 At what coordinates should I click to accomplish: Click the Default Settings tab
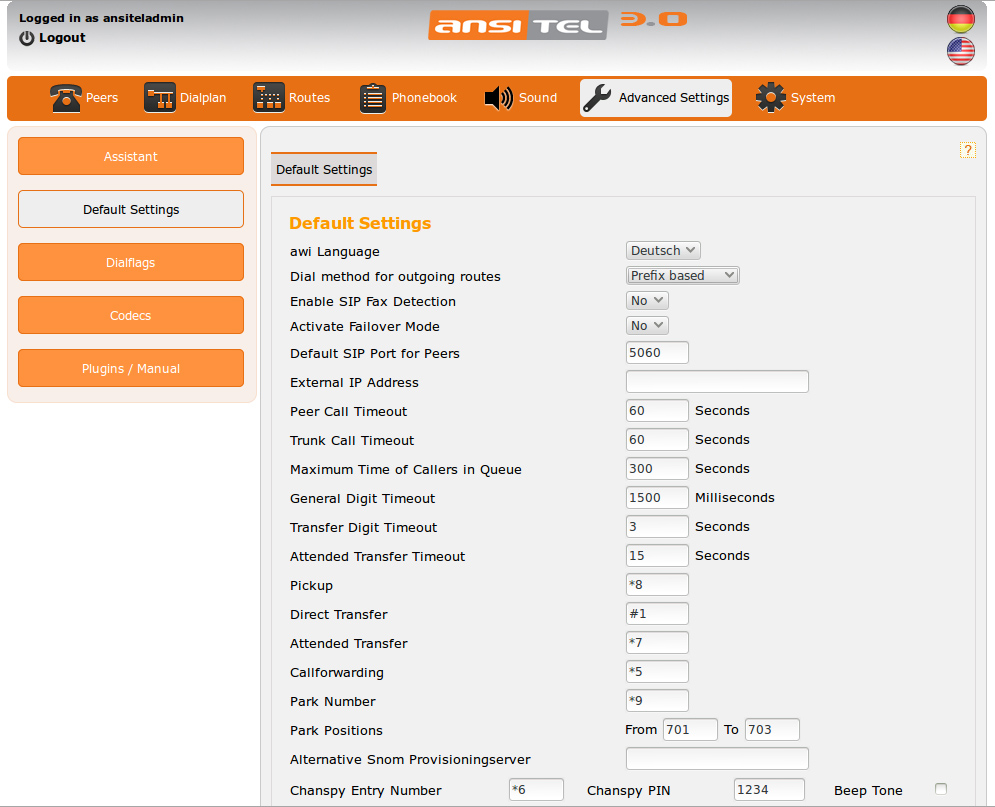tap(324, 170)
